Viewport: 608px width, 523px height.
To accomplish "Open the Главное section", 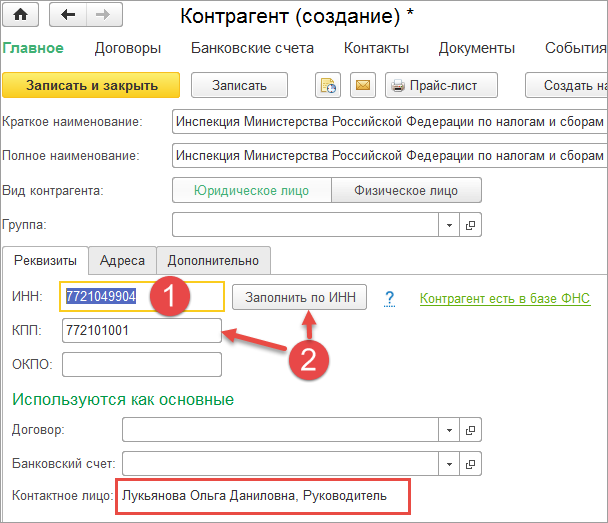I will pyautogui.click(x=33, y=48).
